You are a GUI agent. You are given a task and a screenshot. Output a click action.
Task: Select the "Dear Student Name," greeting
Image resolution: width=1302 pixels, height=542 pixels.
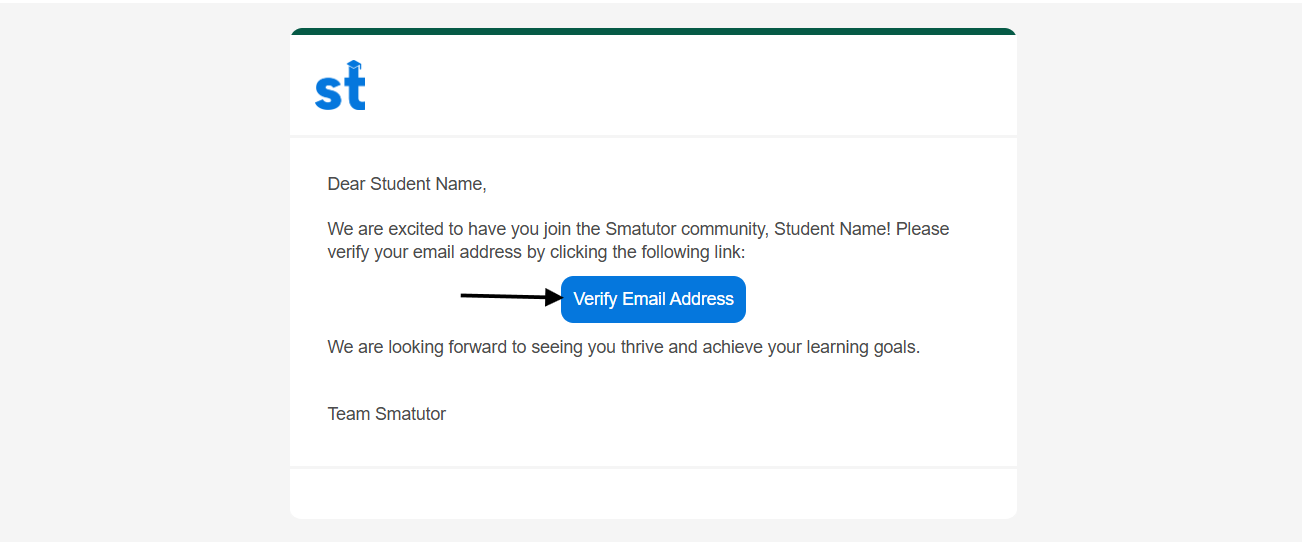point(406,184)
